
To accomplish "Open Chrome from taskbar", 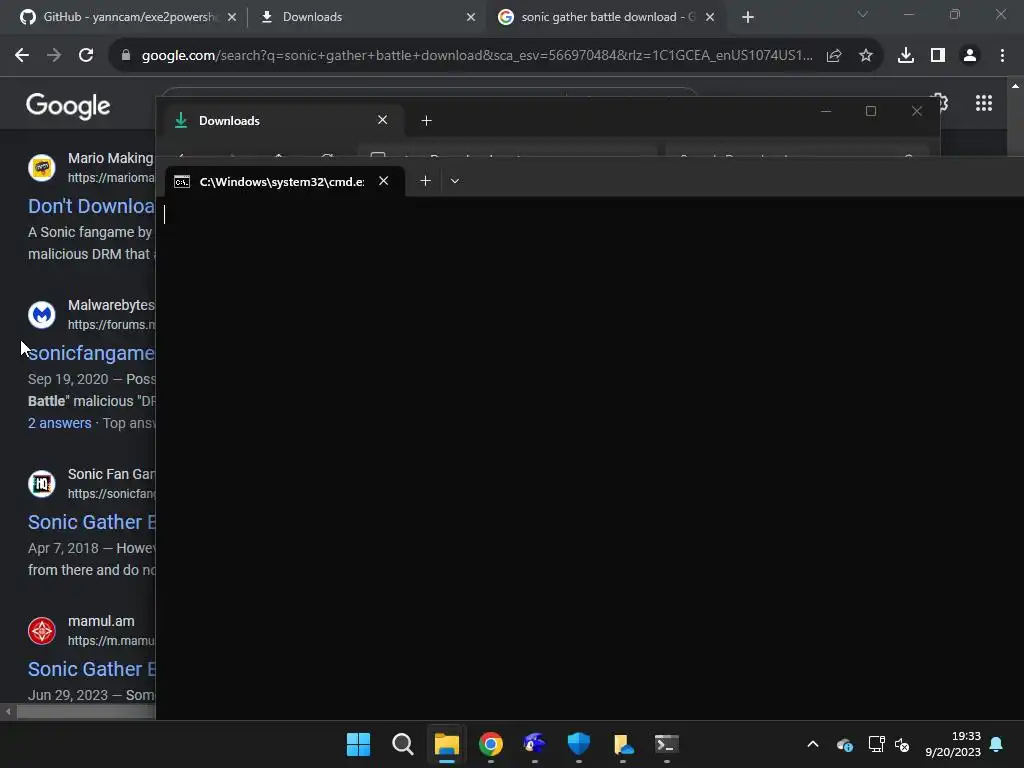I will click(x=490, y=744).
